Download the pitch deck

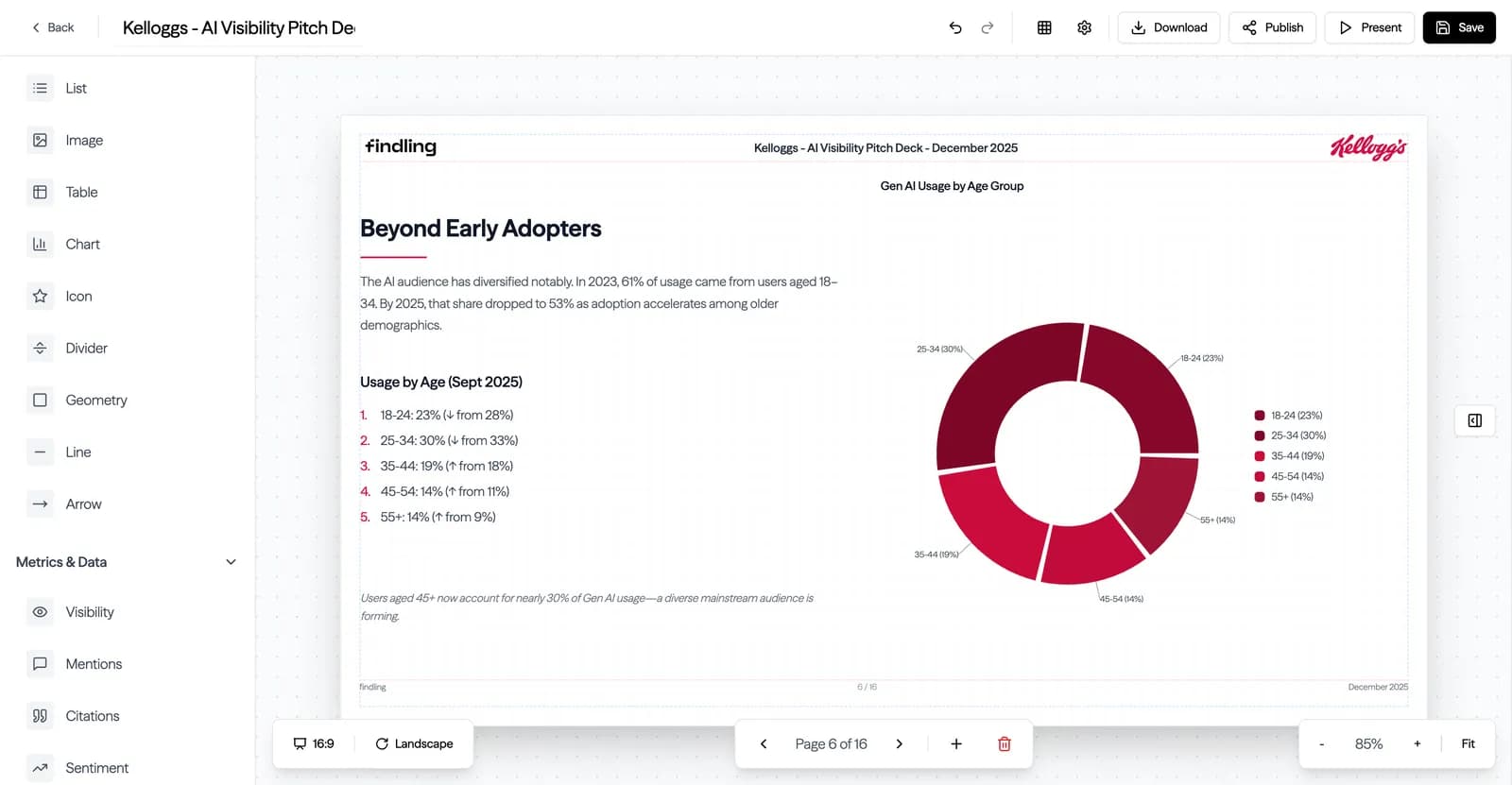coord(1169,27)
